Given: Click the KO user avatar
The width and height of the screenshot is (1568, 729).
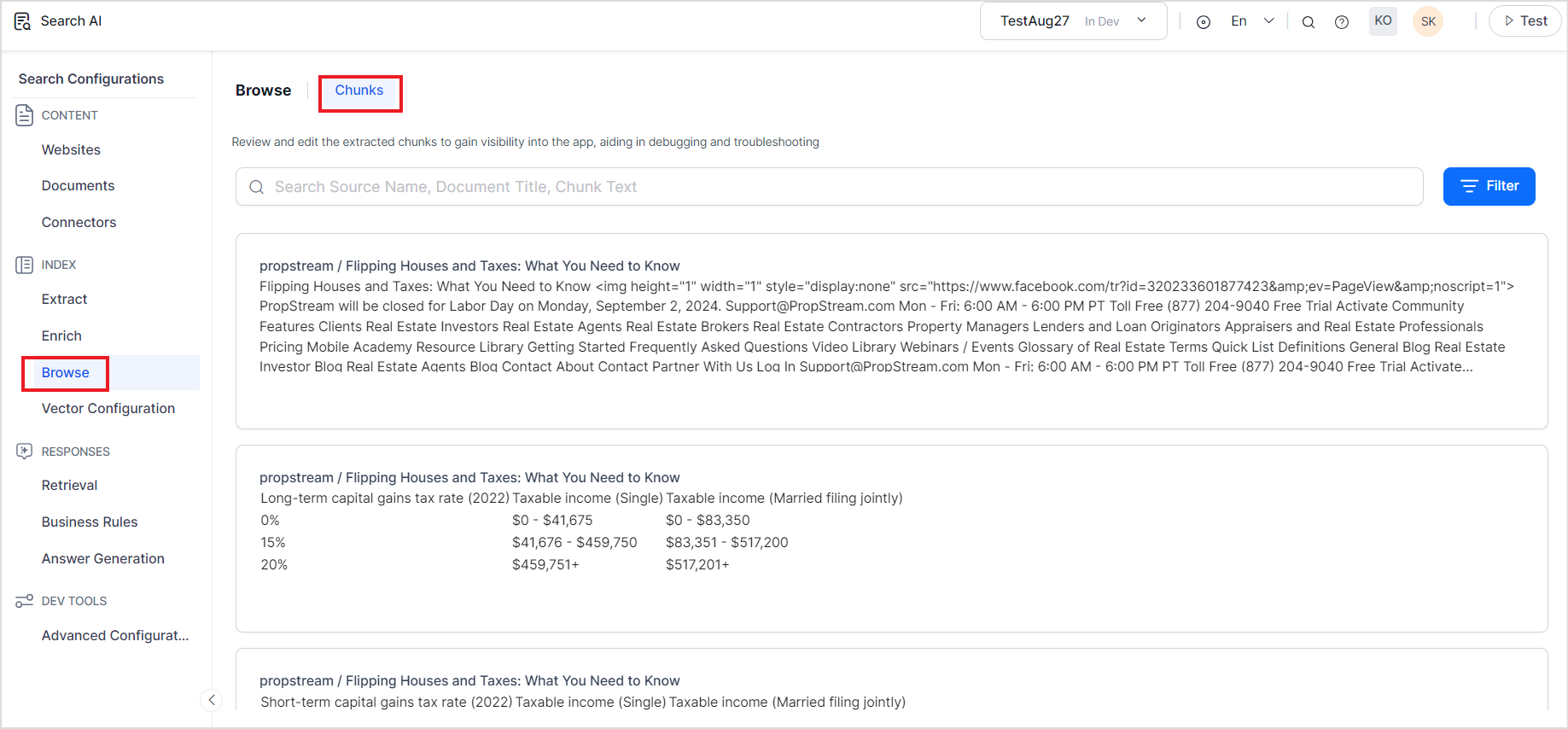Looking at the screenshot, I should [x=1383, y=21].
